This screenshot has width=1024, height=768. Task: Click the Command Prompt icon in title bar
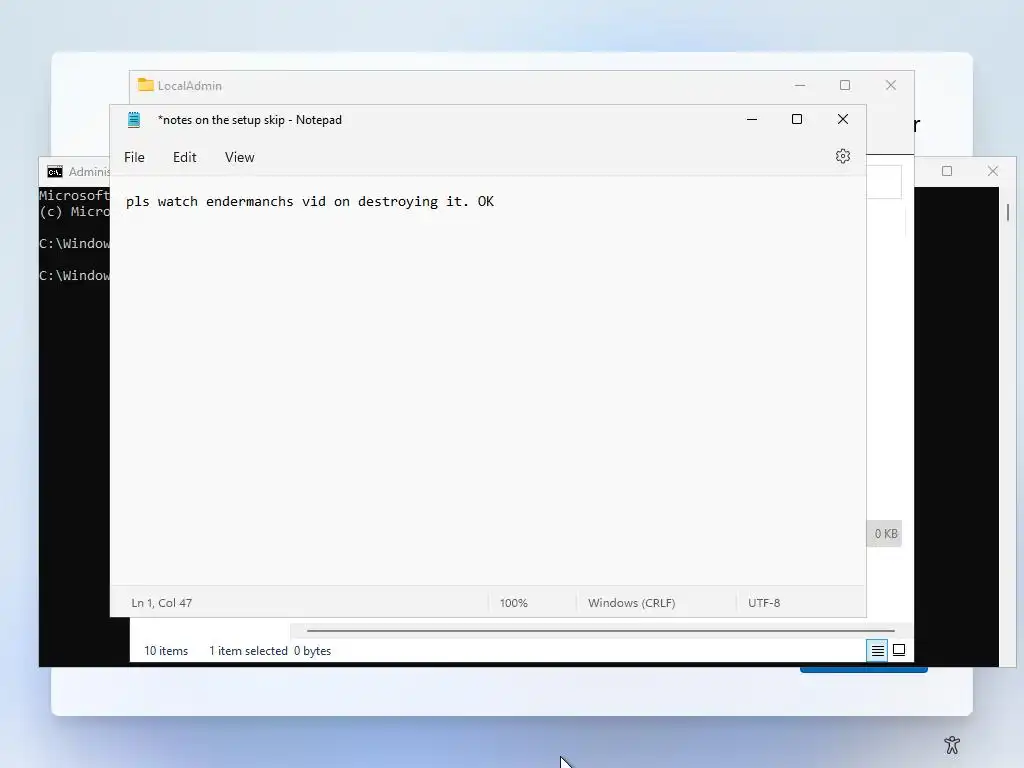pyautogui.click(x=55, y=172)
